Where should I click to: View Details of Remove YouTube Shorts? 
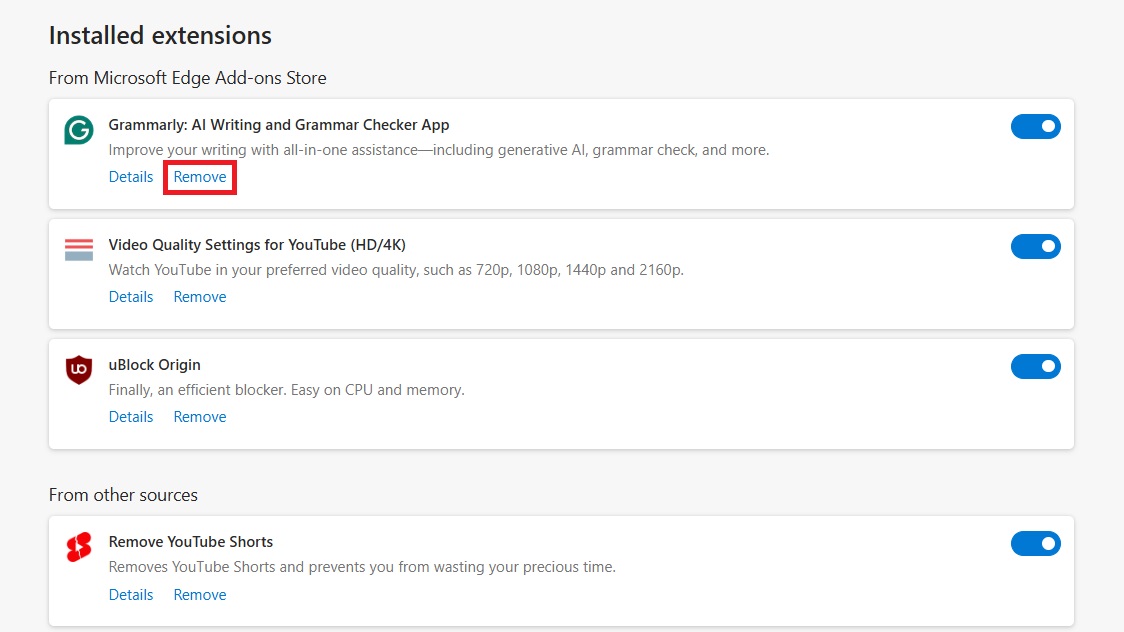(131, 595)
